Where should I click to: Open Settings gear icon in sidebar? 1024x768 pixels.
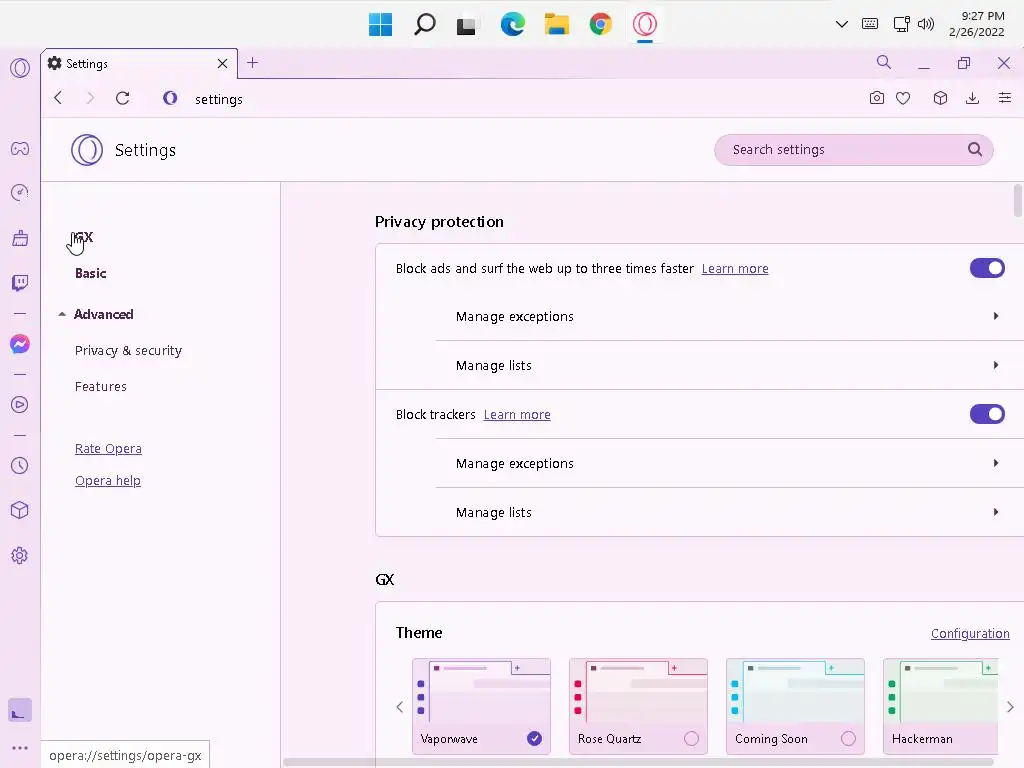pos(20,556)
